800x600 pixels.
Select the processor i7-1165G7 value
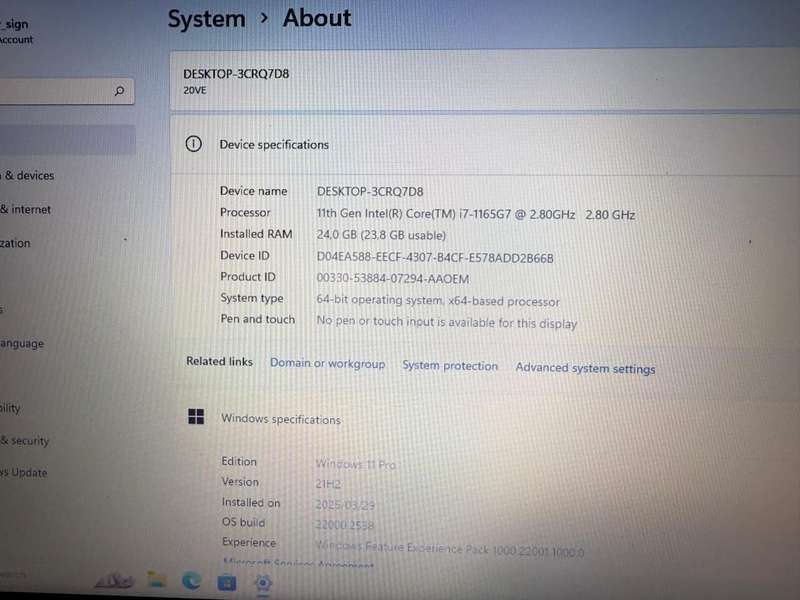click(476, 214)
